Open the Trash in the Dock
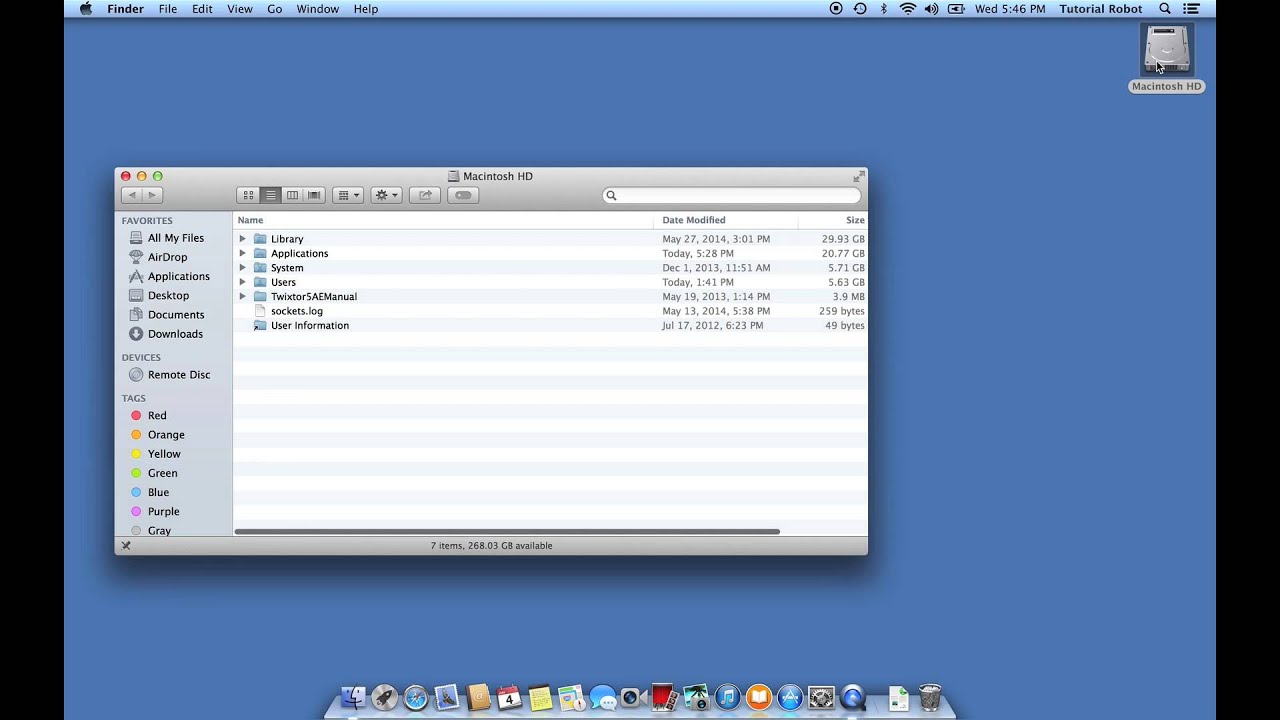 (x=930, y=697)
